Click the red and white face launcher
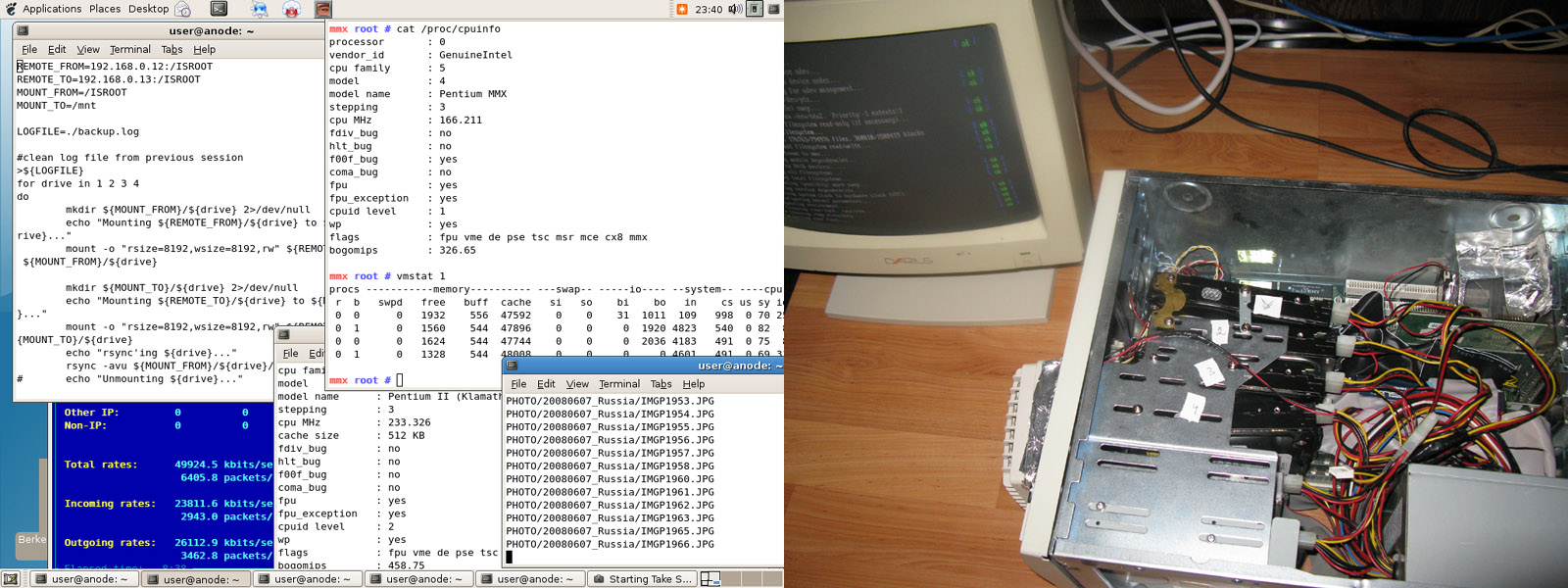The width and height of the screenshot is (1568, 588). click(291, 9)
